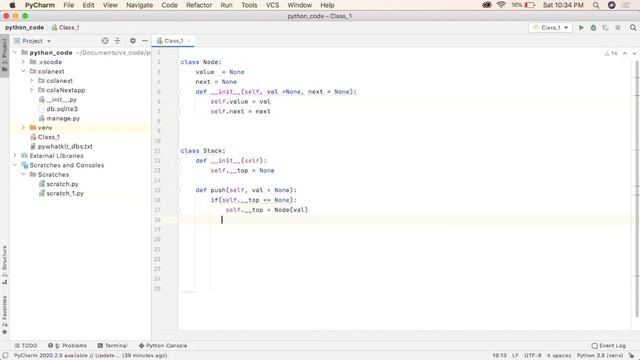Open the Python Console
The image size is (640, 360).
pyautogui.click(x=163, y=346)
